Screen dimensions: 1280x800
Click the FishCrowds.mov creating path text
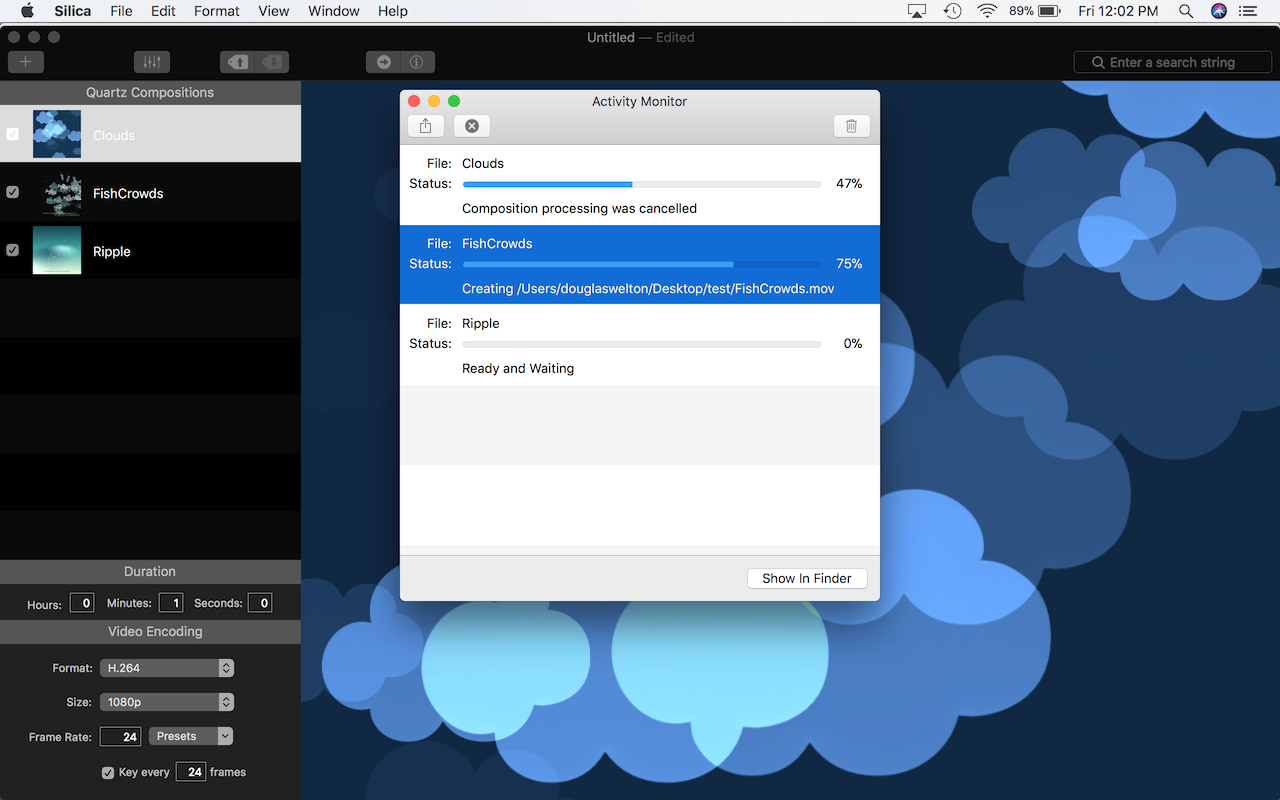[x=648, y=289]
